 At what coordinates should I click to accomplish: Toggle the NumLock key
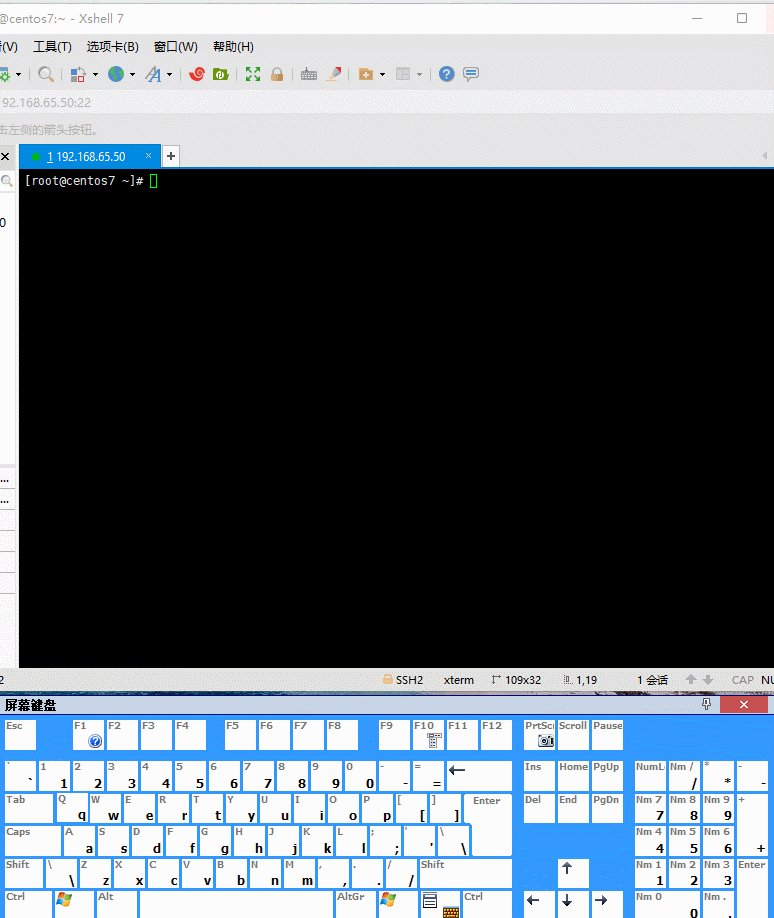tap(650, 775)
